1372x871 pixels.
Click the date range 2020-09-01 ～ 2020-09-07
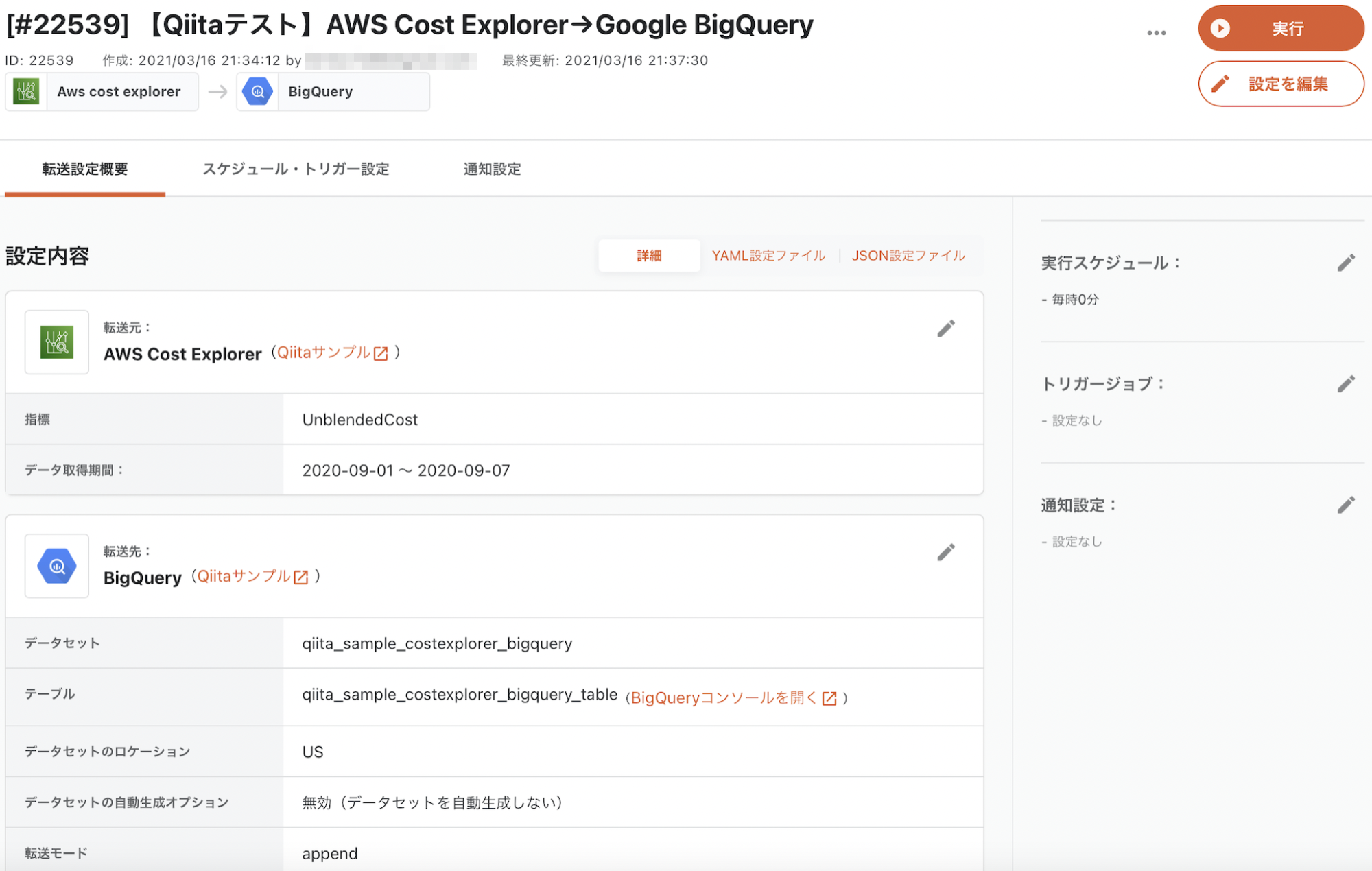pyautogui.click(x=406, y=470)
